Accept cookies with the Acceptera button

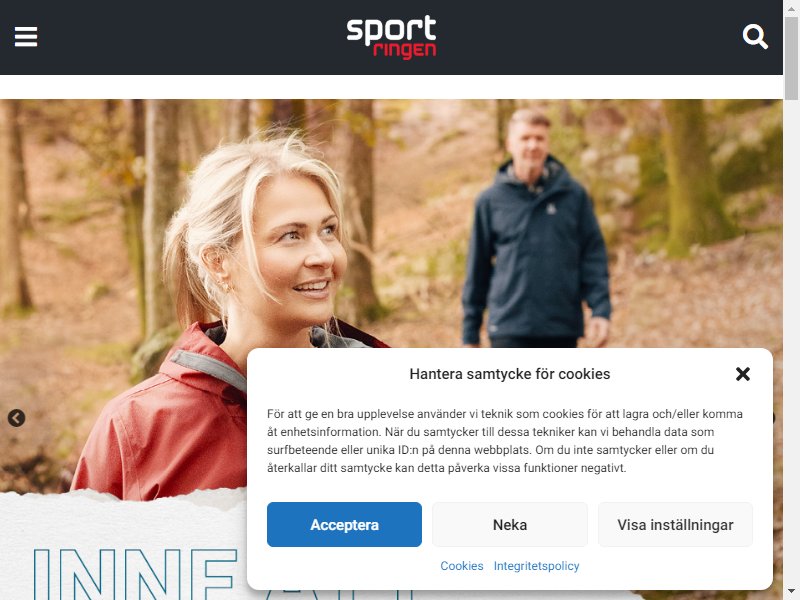pyautogui.click(x=344, y=524)
